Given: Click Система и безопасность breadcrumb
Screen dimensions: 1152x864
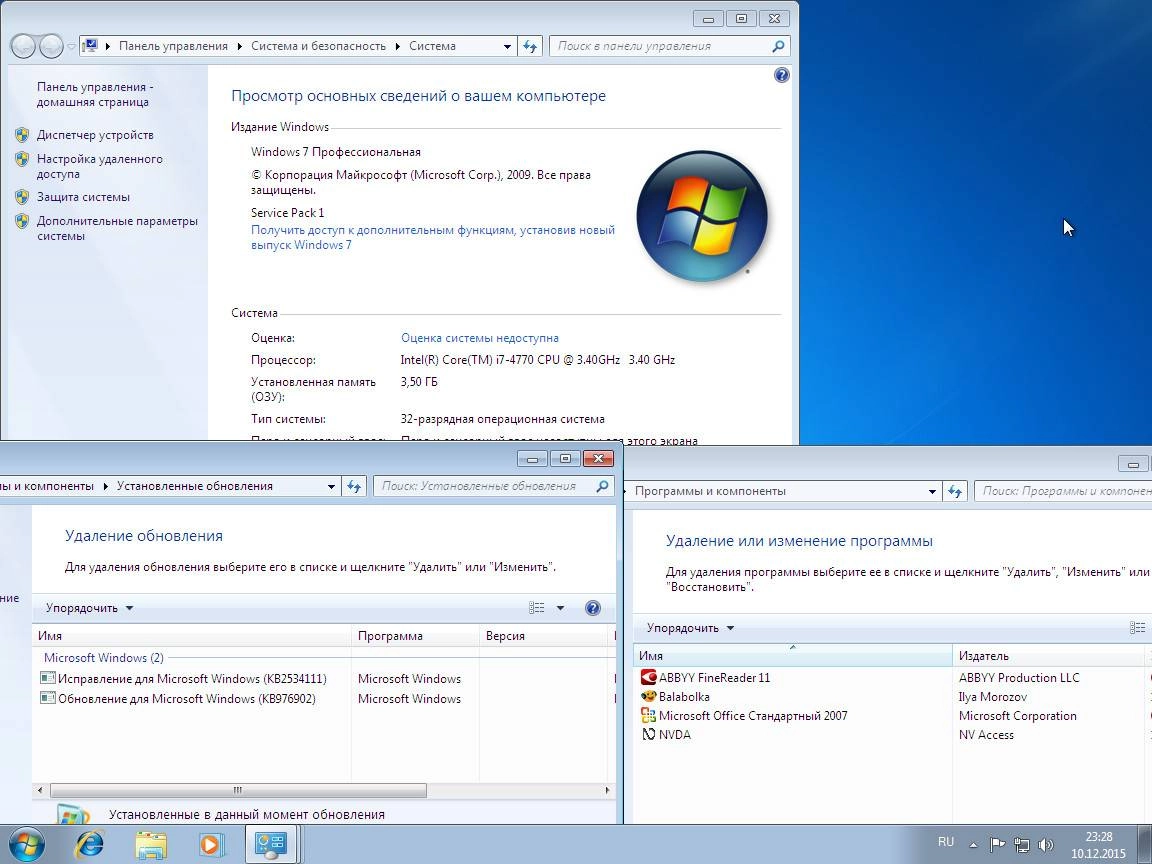Looking at the screenshot, I should (x=318, y=46).
